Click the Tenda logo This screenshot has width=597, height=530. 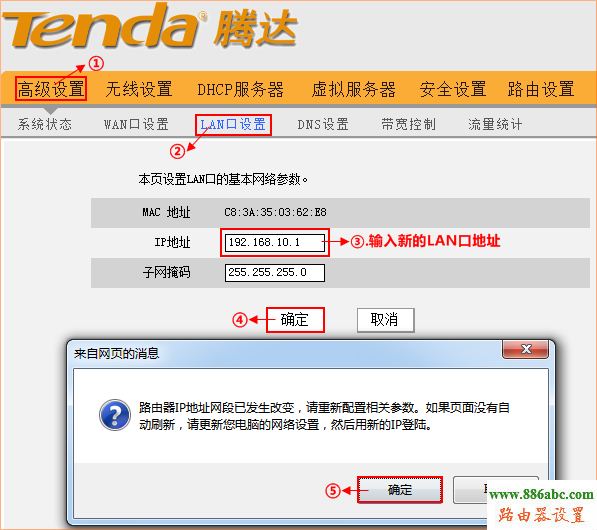click(x=149, y=27)
